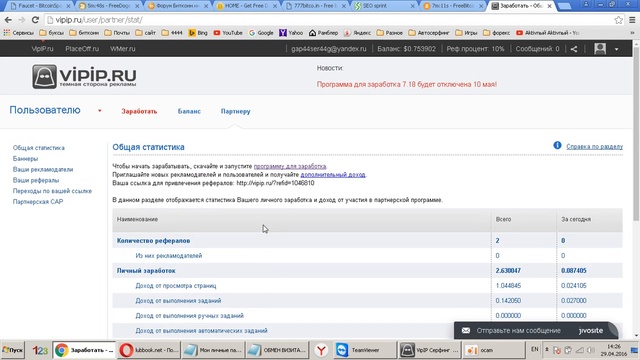This screenshot has width=640, height=360.
Task: Switch to the Faucet - Bitcoin browser tab
Action: tap(40, 6)
